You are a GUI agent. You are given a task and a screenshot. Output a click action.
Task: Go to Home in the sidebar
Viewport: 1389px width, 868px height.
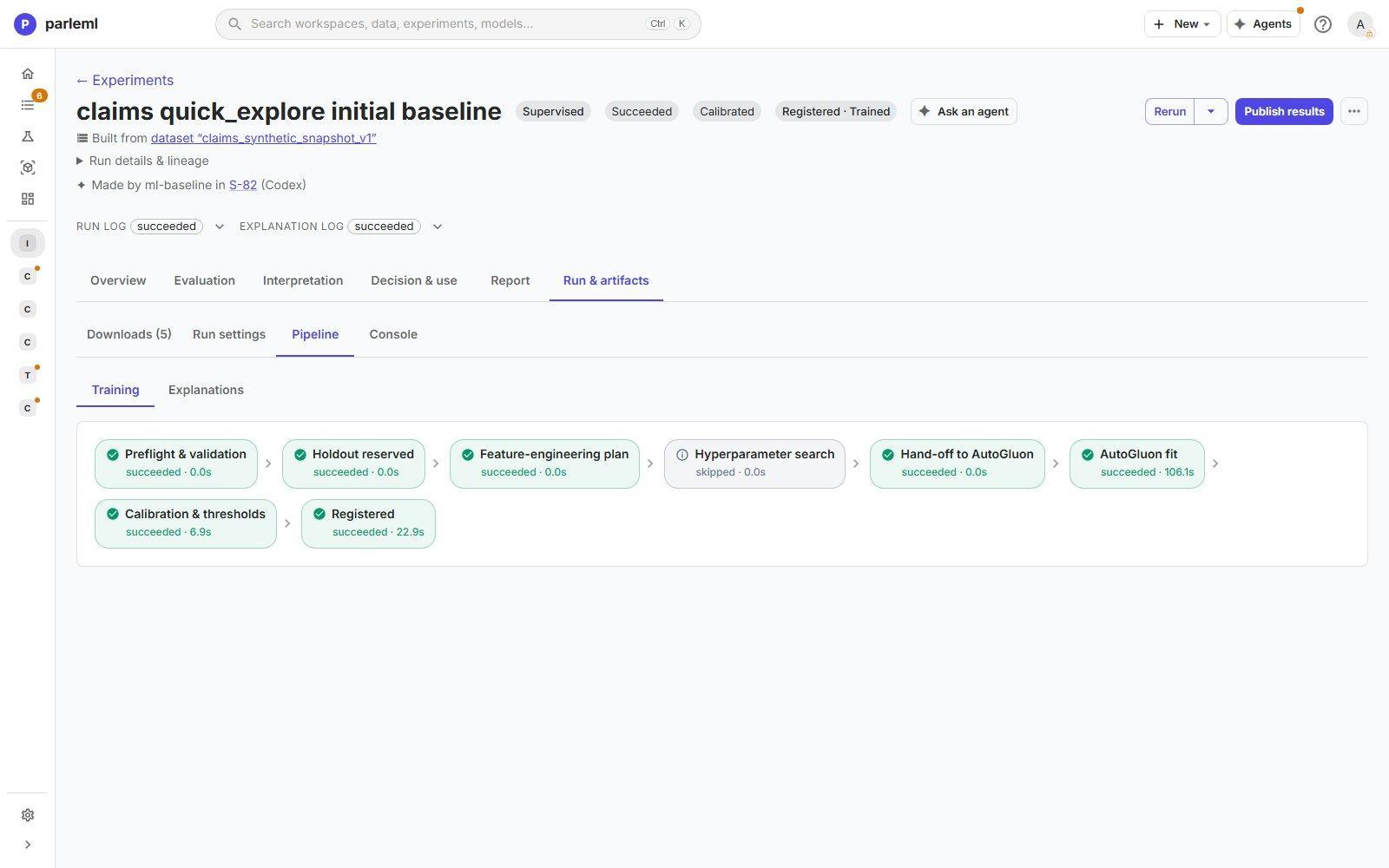click(x=28, y=74)
